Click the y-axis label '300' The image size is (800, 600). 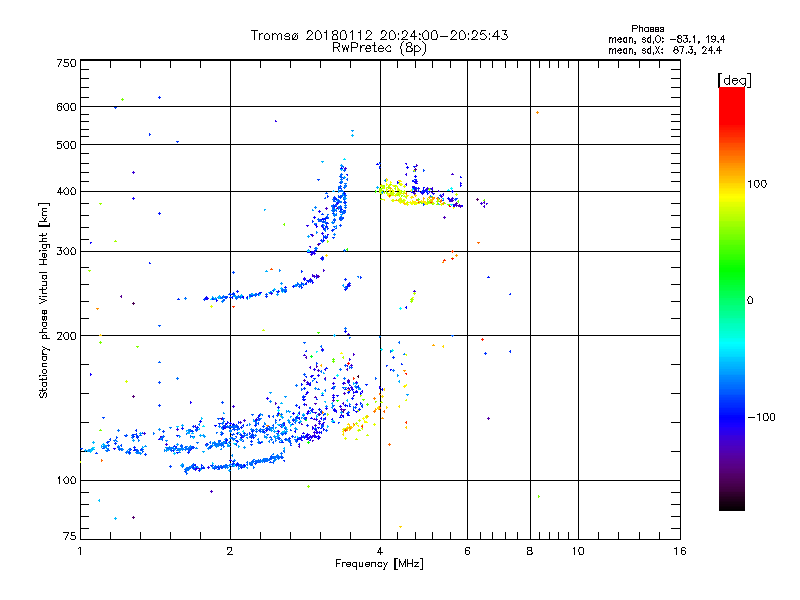coord(67,252)
